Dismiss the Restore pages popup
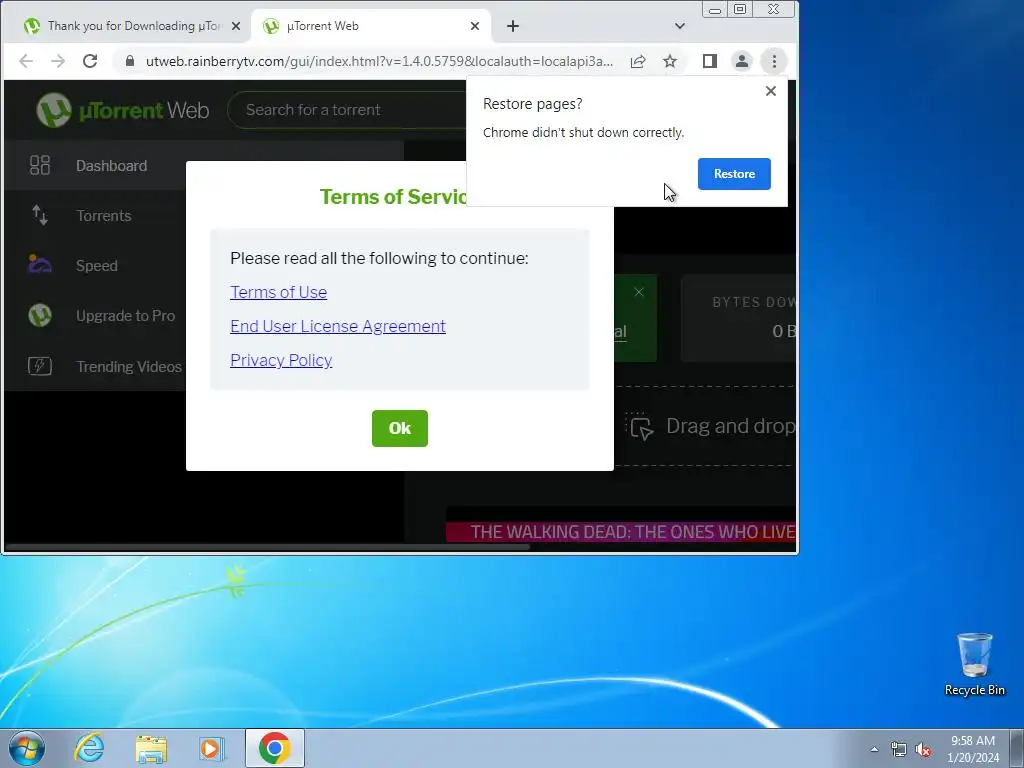The height and width of the screenshot is (768, 1024). [x=771, y=91]
